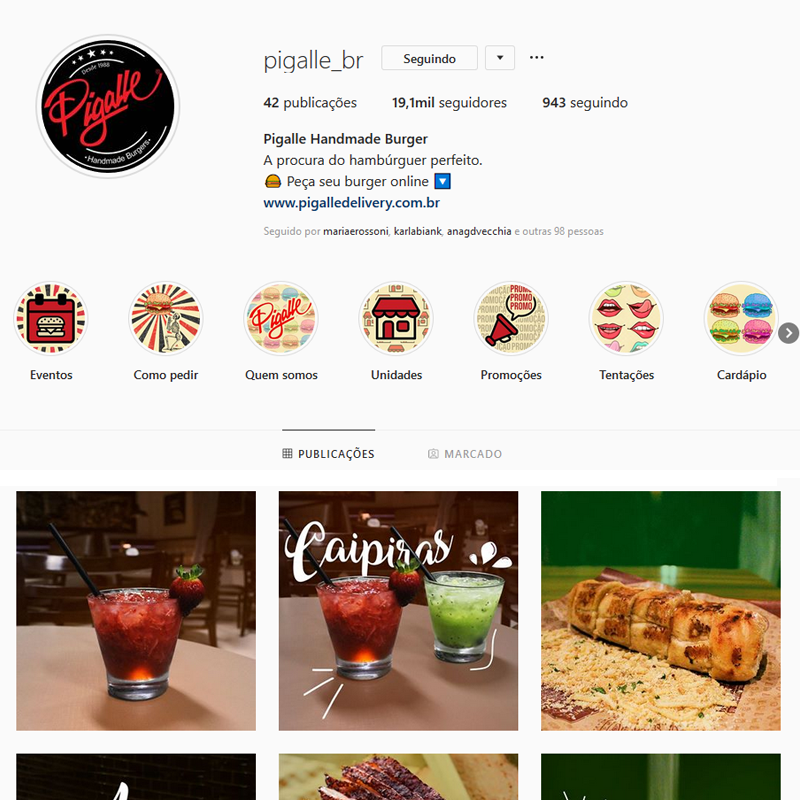The image size is (800, 800).
Task: Open mariaerossoni's profile link
Action: [356, 231]
